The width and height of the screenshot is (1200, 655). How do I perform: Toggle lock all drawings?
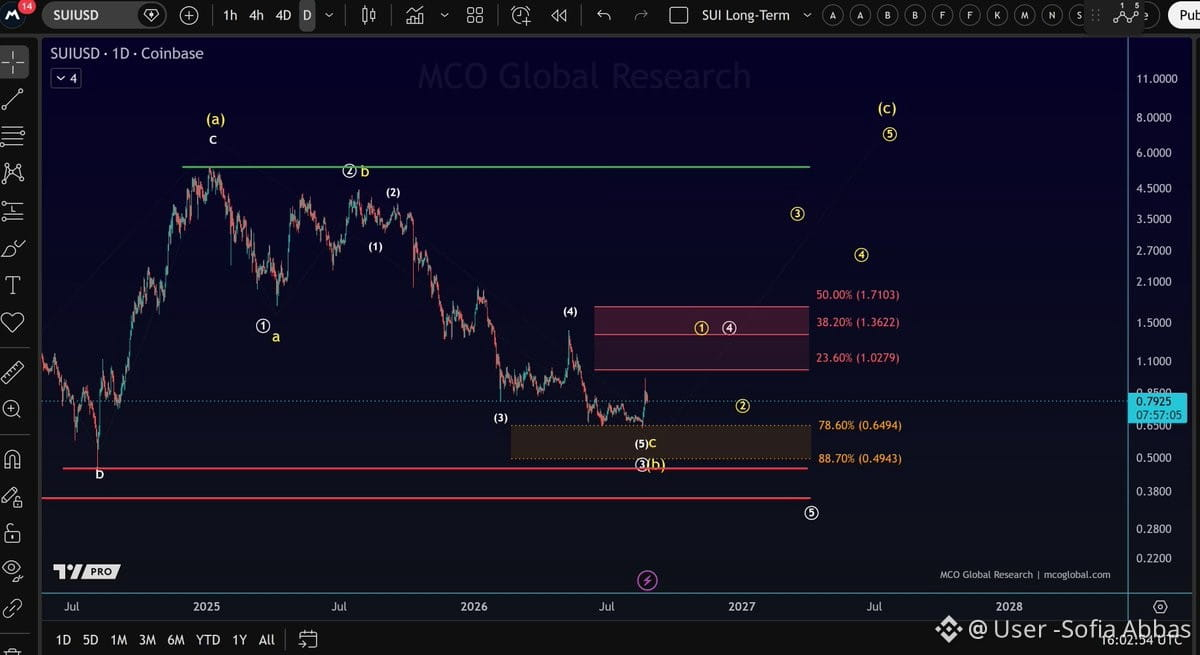(x=14, y=532)
